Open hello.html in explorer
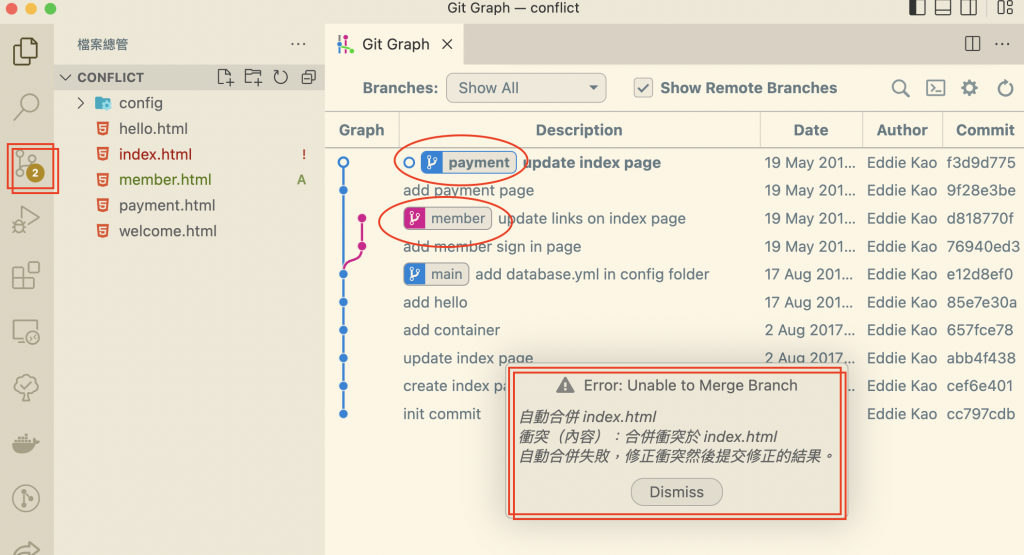This screenshot has height=555, width=1024. click(189, 129)
